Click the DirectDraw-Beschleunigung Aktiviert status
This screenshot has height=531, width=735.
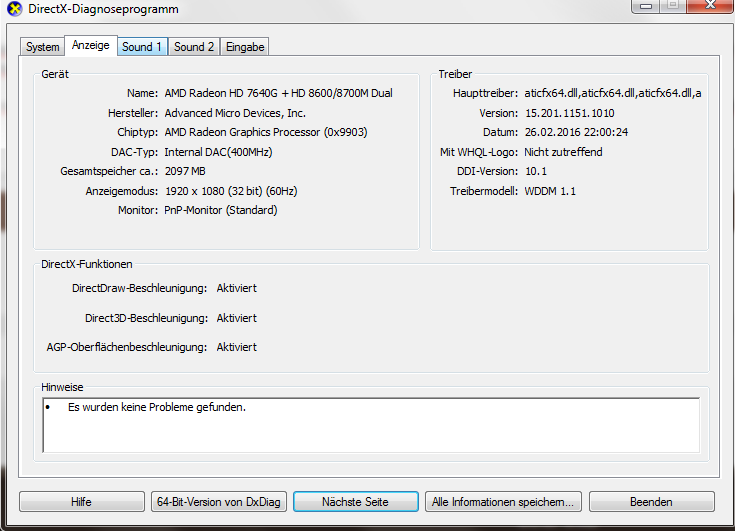[x=237, y=288]
